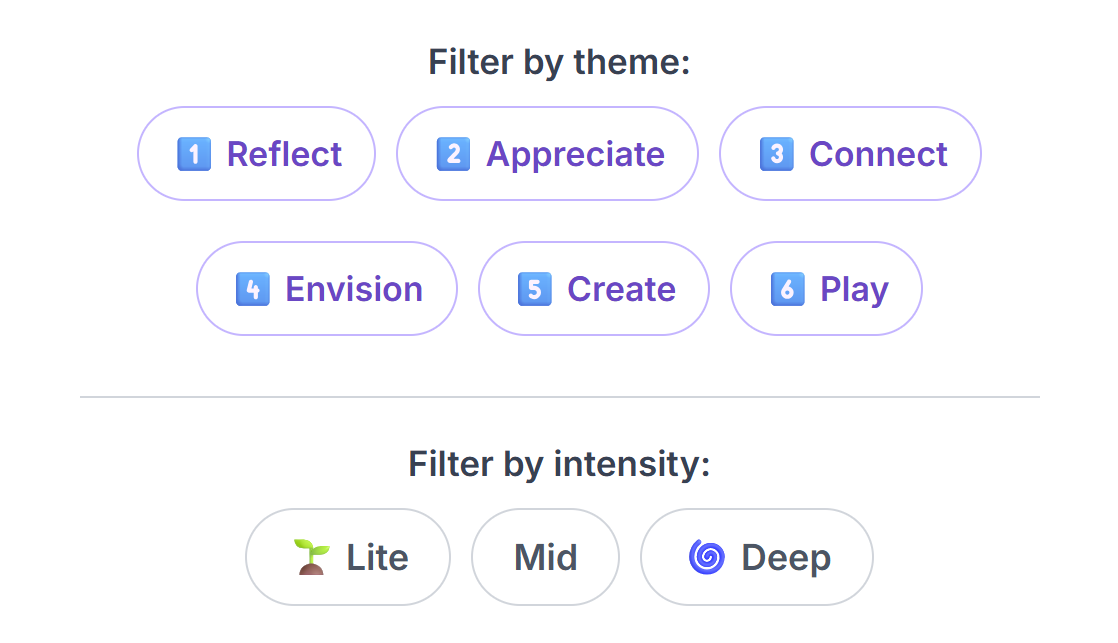Click the Filter by theme heading
Image resolution: width=1118 pixels, height=643 pixels.
[x=558, y=62]
